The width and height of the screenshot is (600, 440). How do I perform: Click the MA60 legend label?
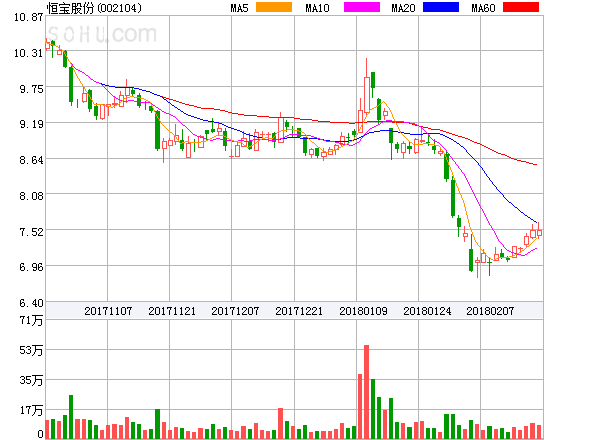(x=483, y=8)
